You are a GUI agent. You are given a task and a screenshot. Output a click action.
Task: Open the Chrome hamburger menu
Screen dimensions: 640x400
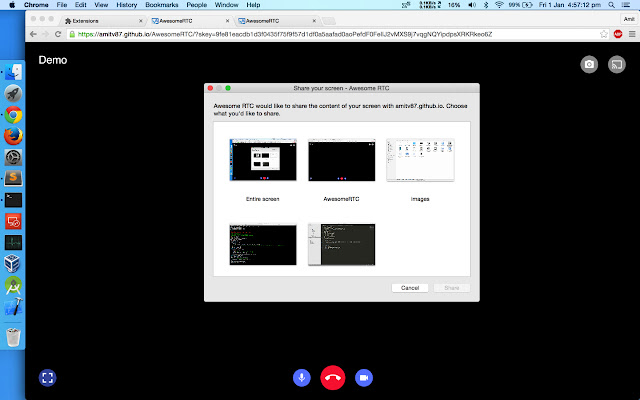click(x=632, y=34)
